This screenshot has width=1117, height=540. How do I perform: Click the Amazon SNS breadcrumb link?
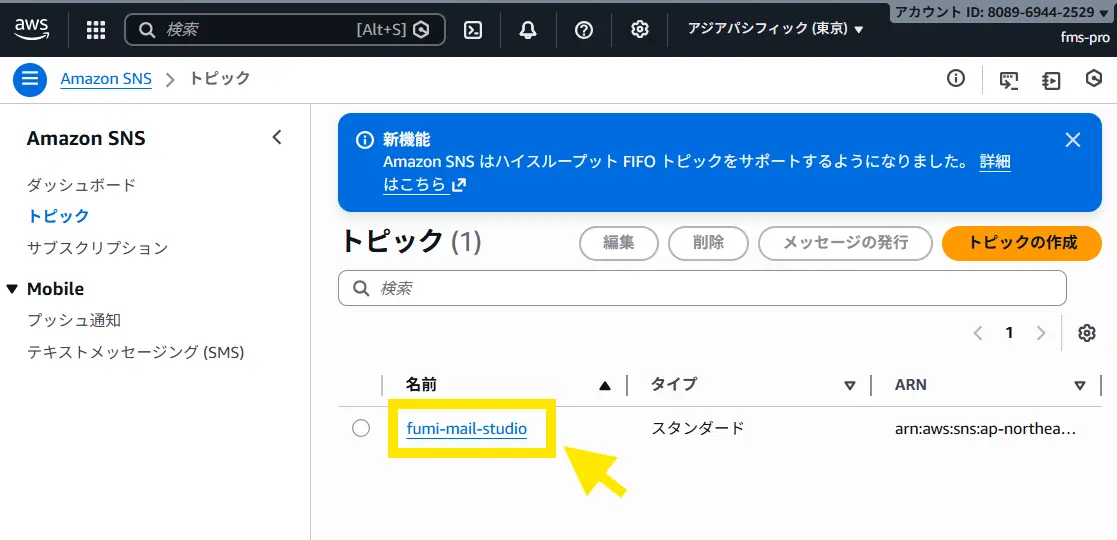click(106, 79)
